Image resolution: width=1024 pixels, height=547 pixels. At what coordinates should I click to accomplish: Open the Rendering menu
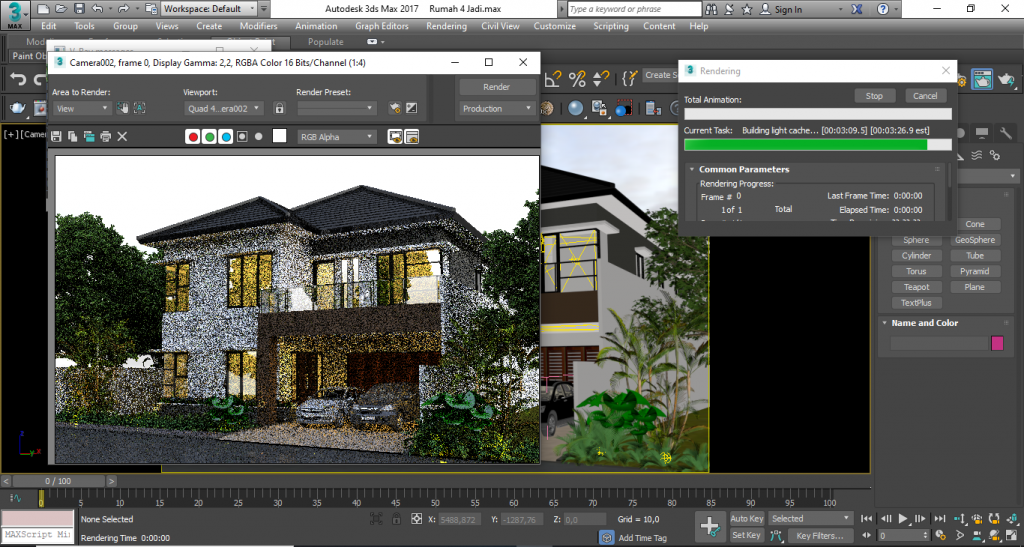pyautogui.click(x=447, y=26)
